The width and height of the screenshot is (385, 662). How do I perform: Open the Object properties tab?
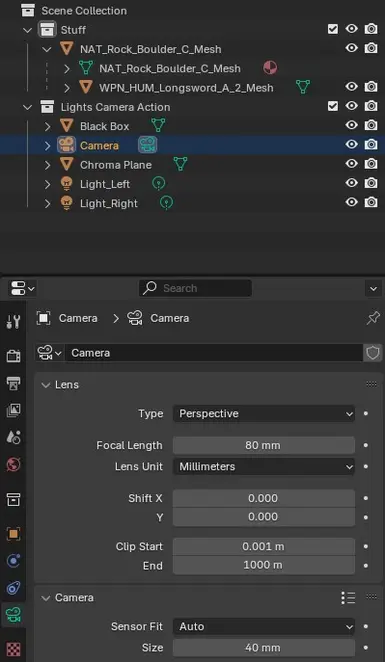pos(13,534)
